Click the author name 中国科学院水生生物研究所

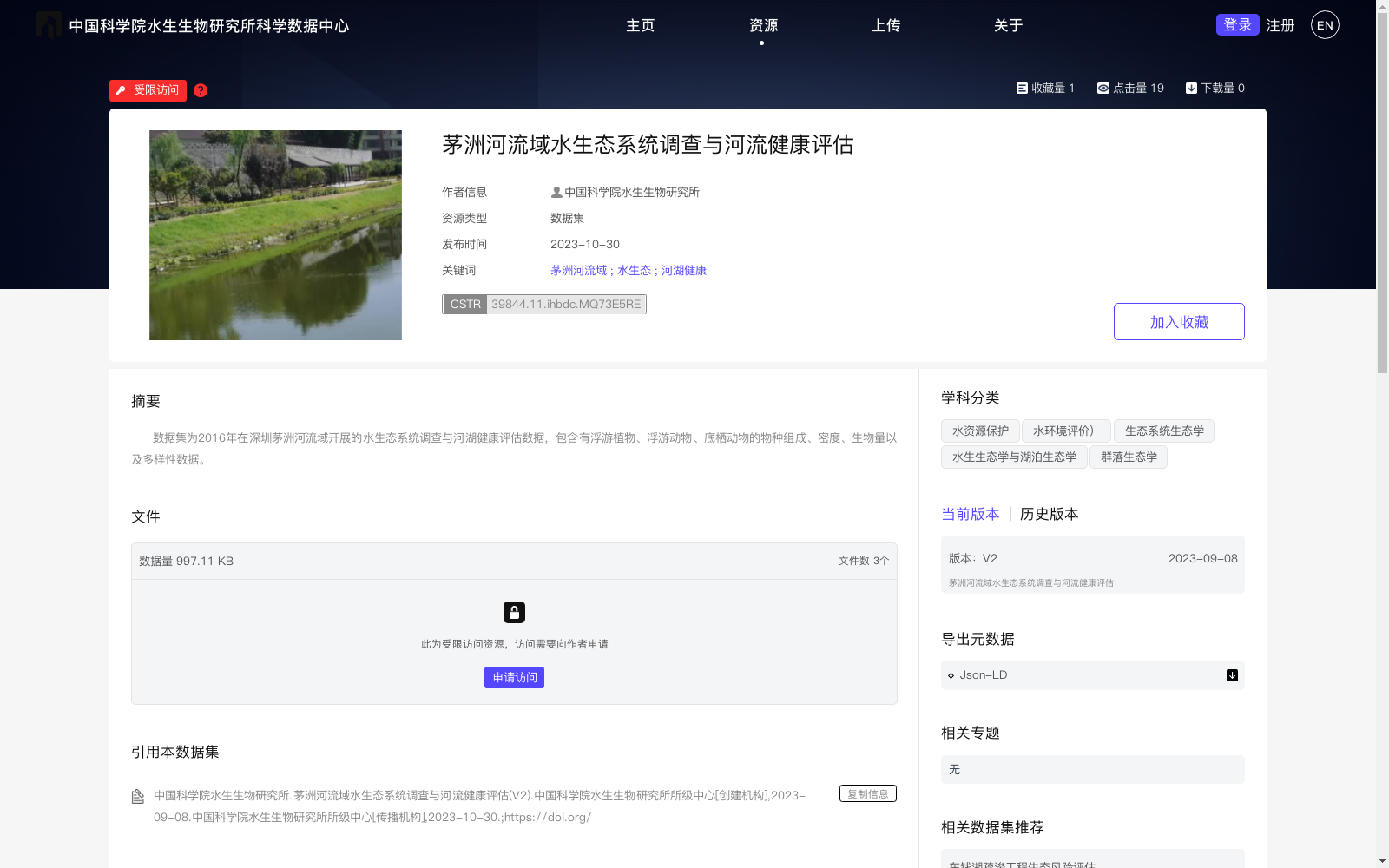[632, 192]
